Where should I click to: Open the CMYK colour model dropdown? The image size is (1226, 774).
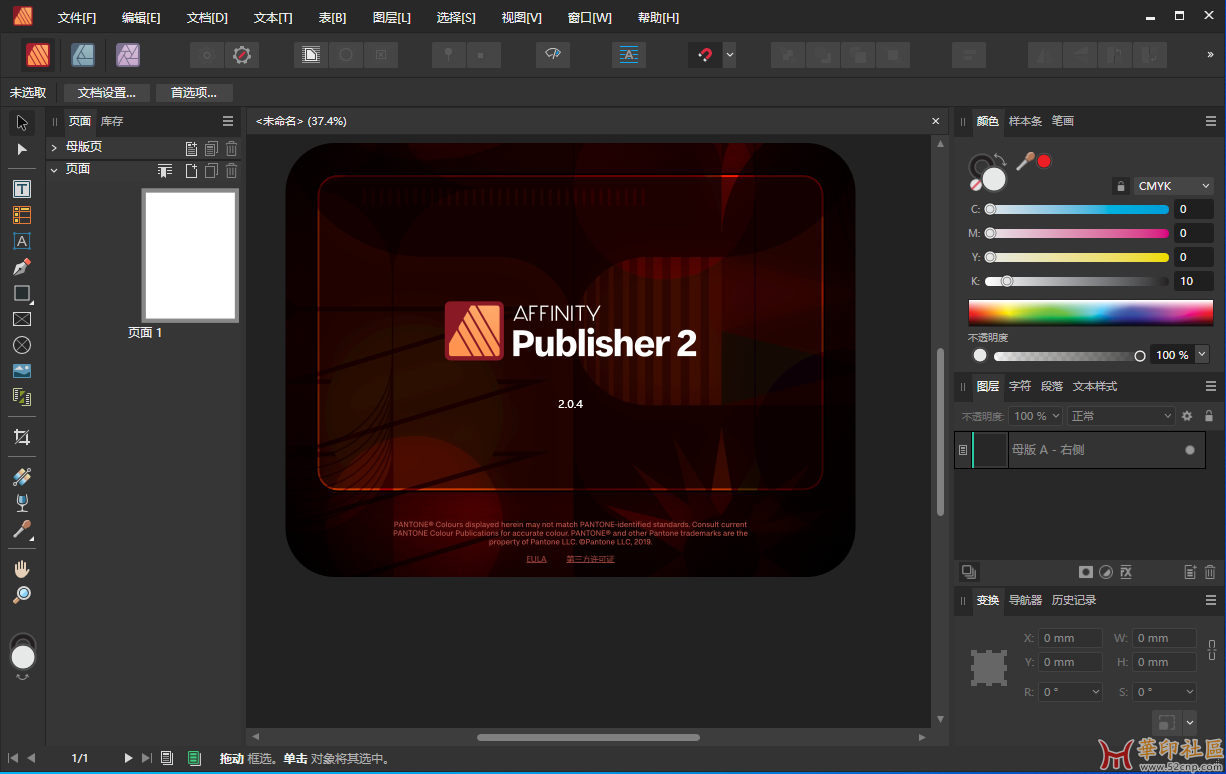pyautogui.click(x=1174, y=186)
